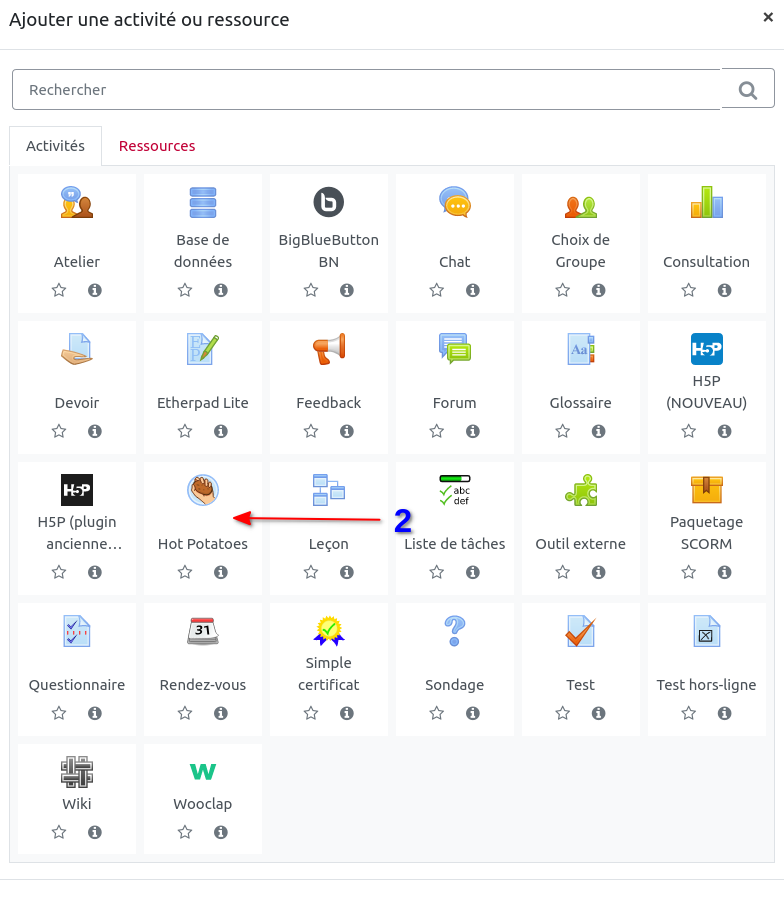The width and height of the screenshot is (784, 897).
Task: Focus the Rechercher search field
Action: coord(365,90)
